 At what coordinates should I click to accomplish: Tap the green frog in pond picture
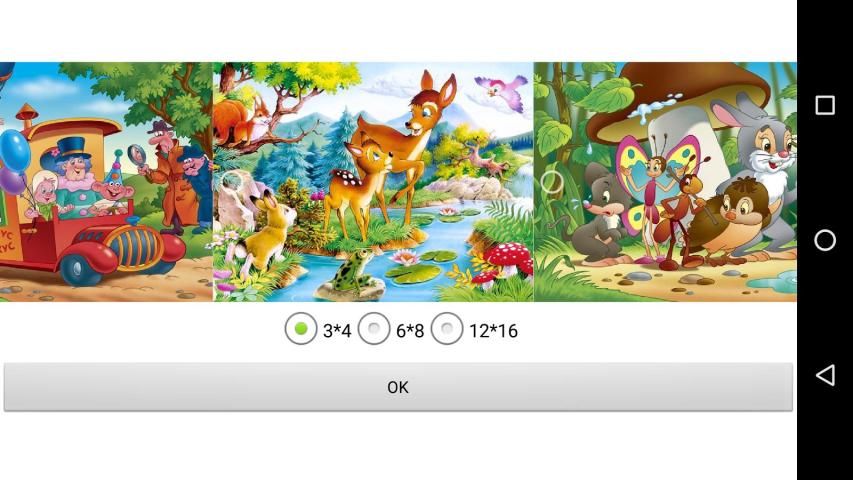point(354,270)
